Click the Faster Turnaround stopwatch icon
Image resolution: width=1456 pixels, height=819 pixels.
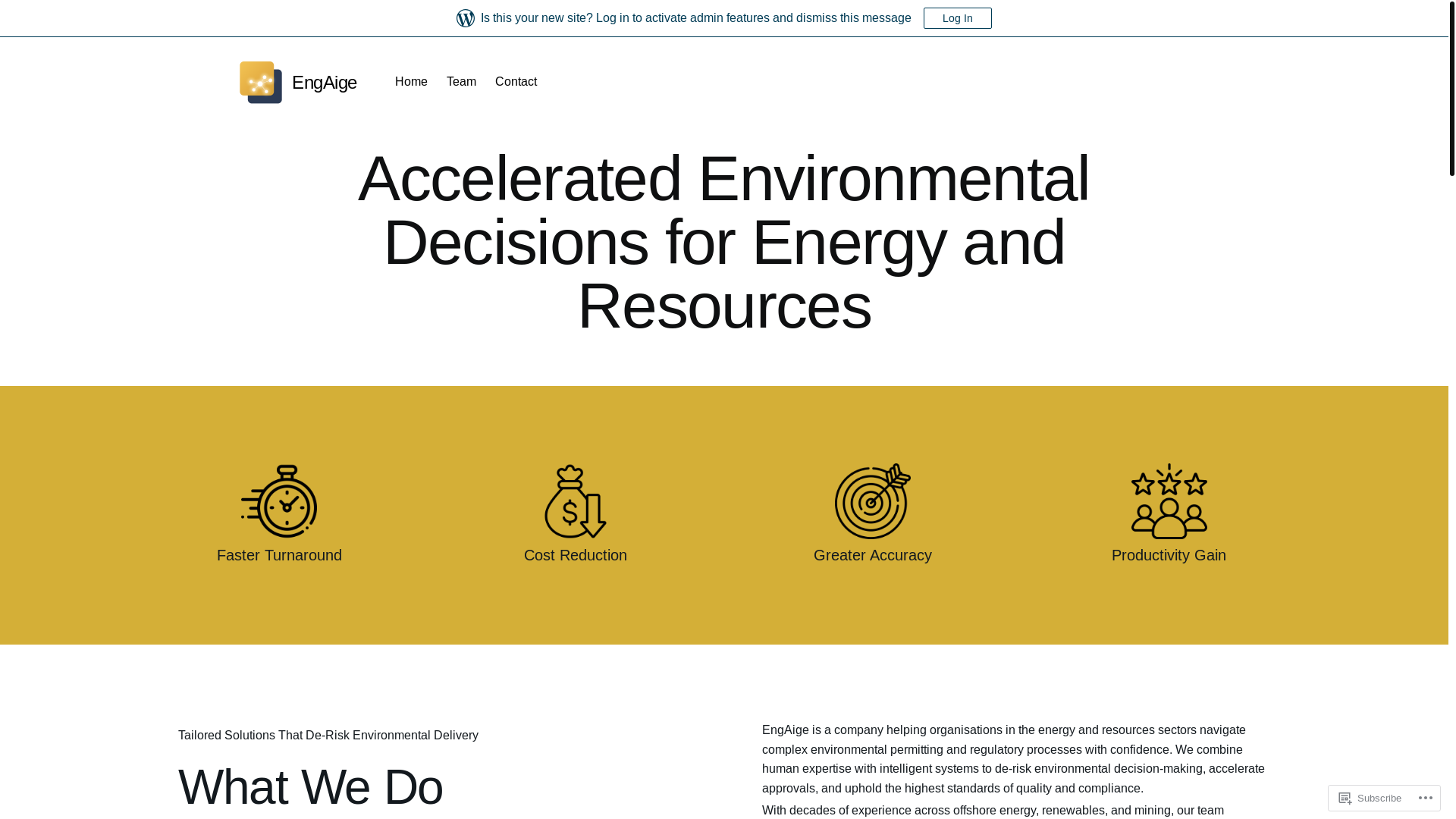pyautogui.click(x=279, y=501)
